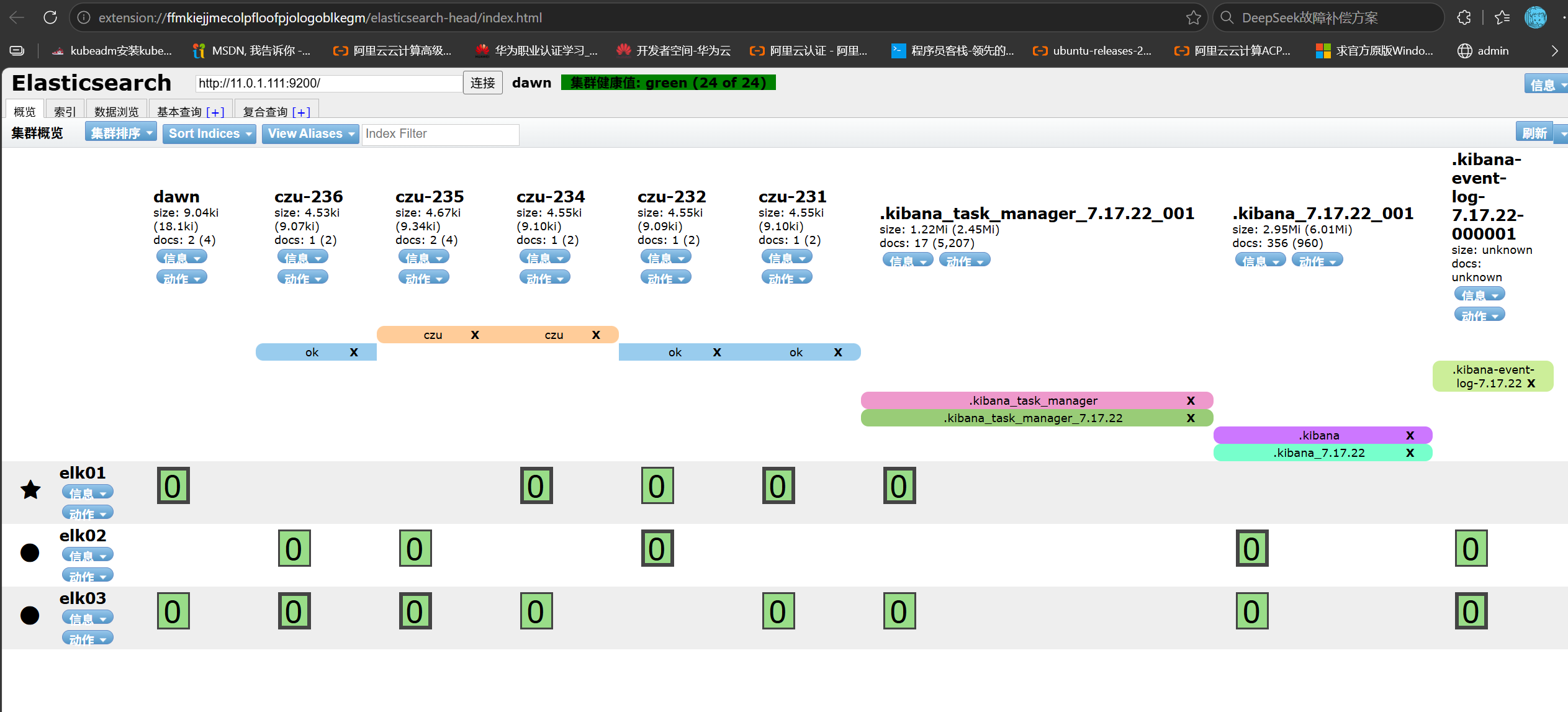1568x712 pixels.
Task: Open 动作 dropdown for elk03 node
Action: (x=88, y=638)
